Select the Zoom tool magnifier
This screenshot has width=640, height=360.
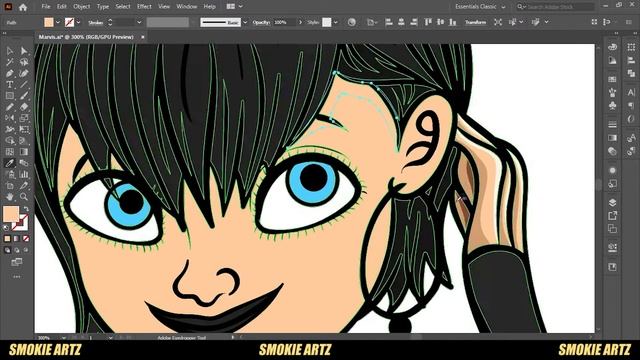[x=24, y=197]
